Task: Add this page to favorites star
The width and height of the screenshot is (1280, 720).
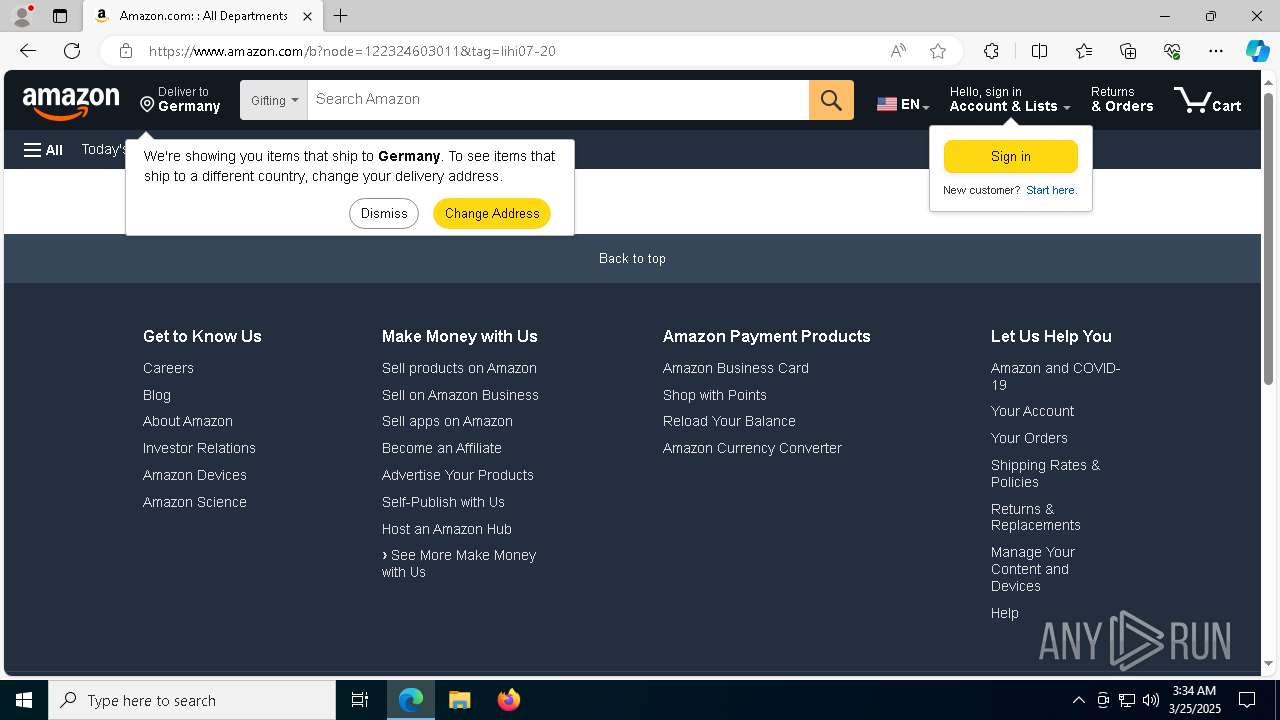Action: coord(938,51)
